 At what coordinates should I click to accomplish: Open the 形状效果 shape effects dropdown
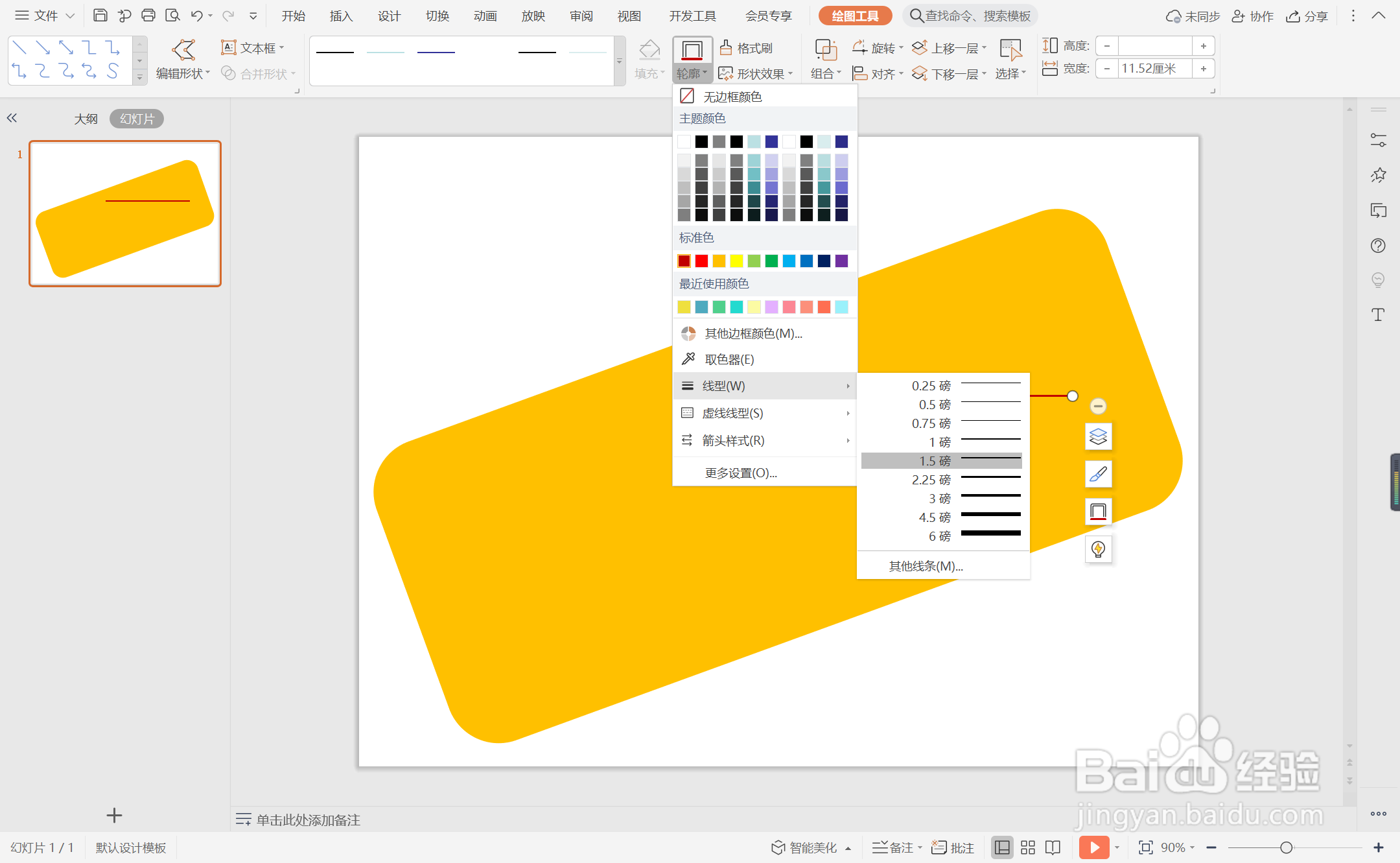pos(756,74)
